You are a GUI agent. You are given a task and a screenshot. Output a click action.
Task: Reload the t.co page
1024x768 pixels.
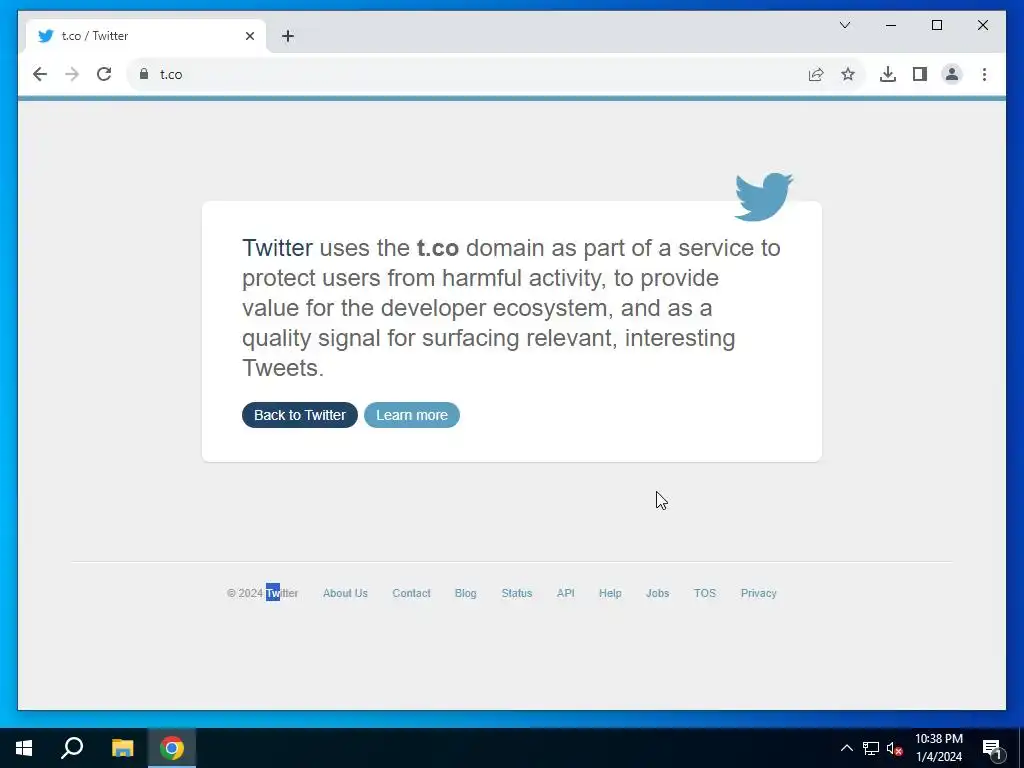click(x=104, y=74)
